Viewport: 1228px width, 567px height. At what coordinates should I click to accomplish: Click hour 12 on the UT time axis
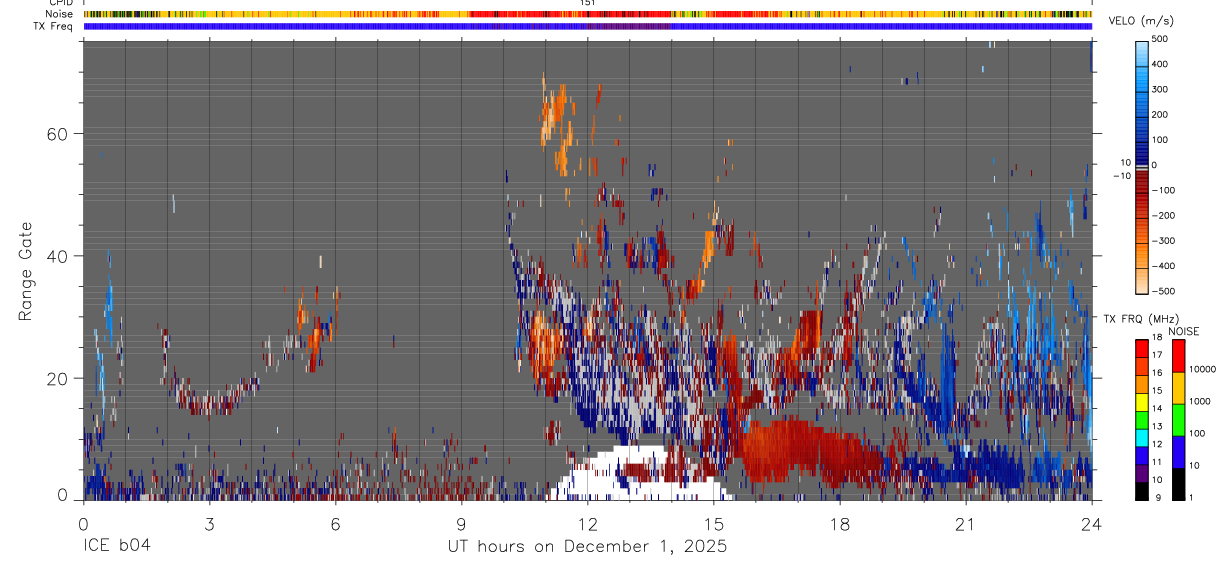(587, 523)
